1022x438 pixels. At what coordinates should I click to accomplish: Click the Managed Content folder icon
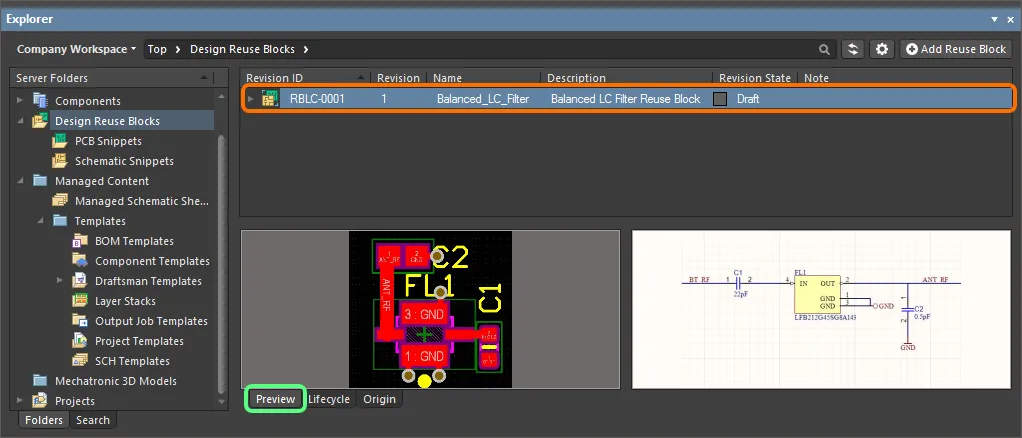(x=40, y=181)
